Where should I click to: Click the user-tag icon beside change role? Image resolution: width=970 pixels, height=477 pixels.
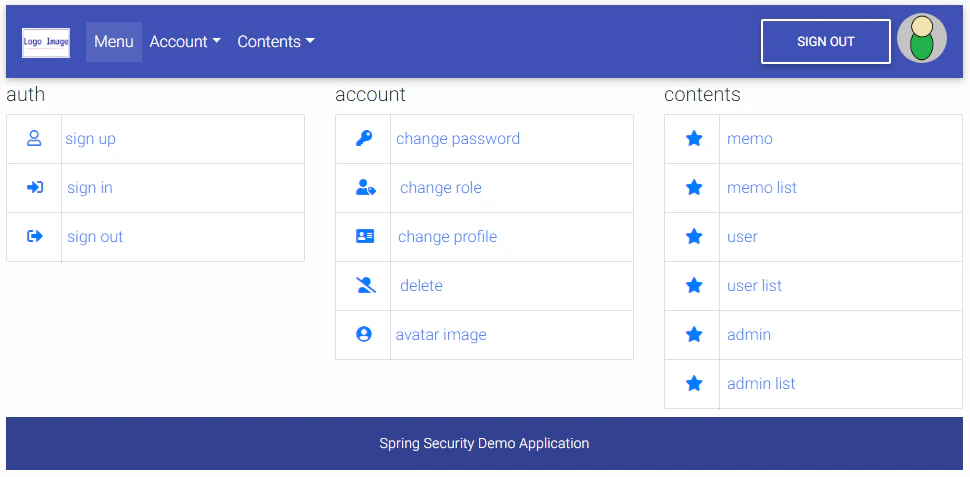[x=366, y=187]
